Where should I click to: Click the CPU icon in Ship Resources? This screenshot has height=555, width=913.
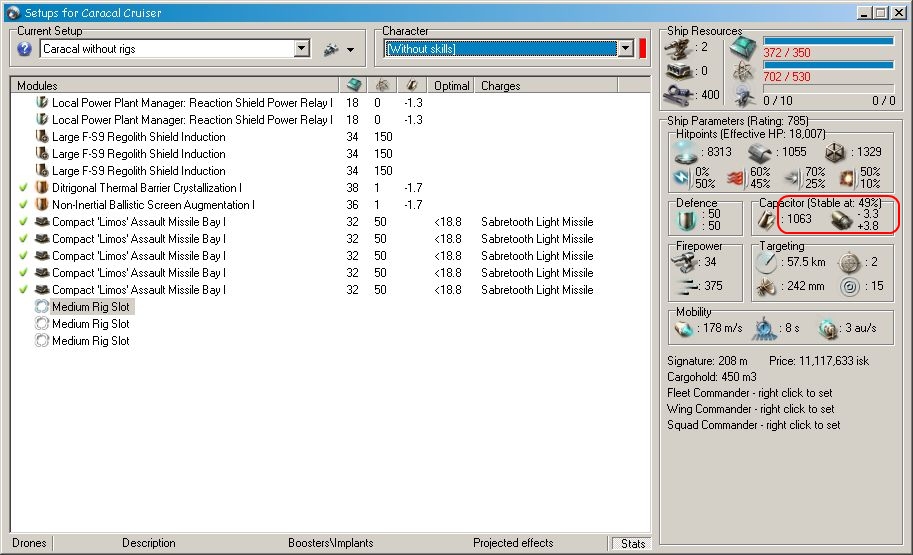(743, 47)
